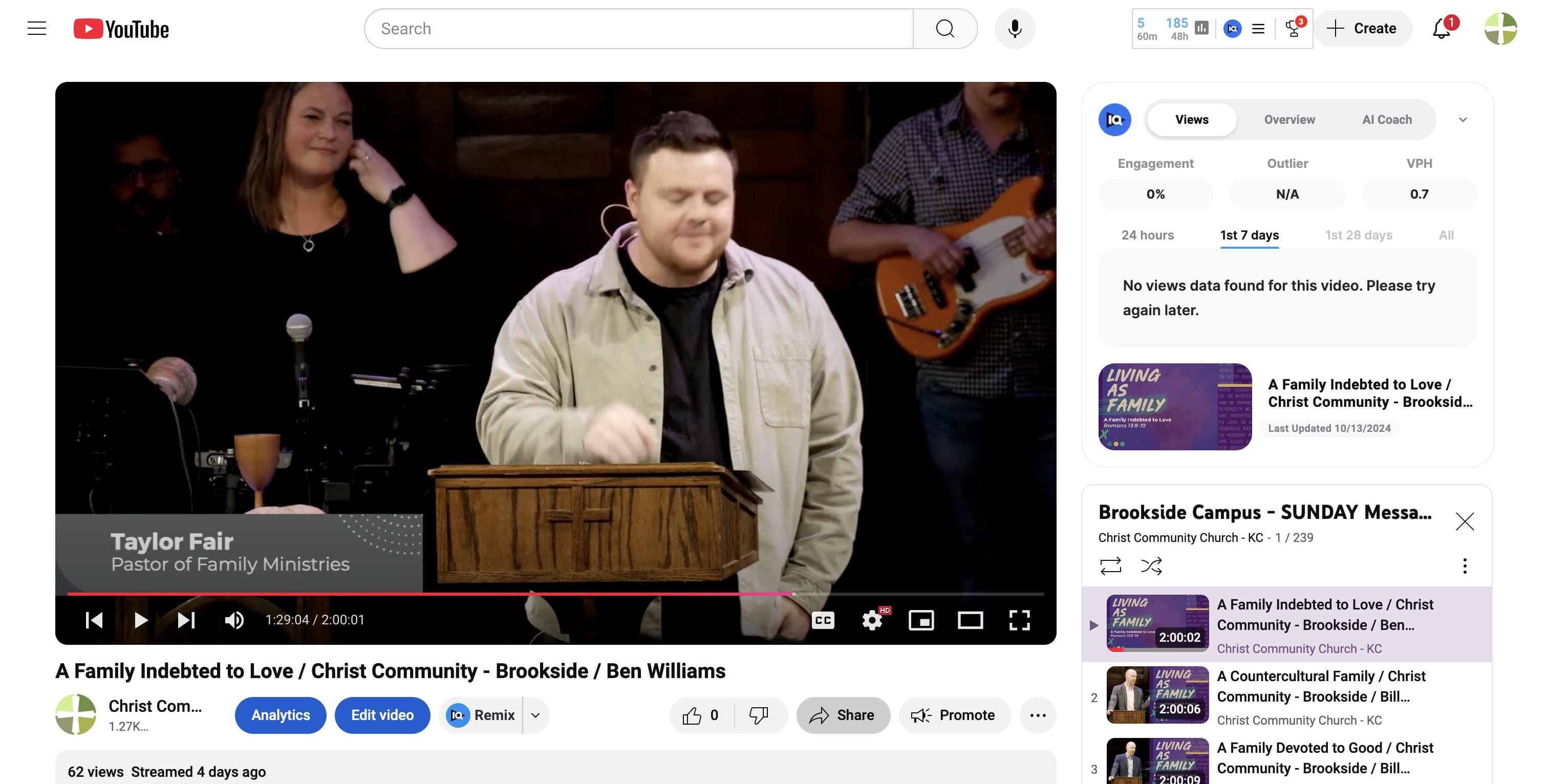Share this video
Image resolution: width=1548 pixels, height=784 pixels.
coord(843,715)
